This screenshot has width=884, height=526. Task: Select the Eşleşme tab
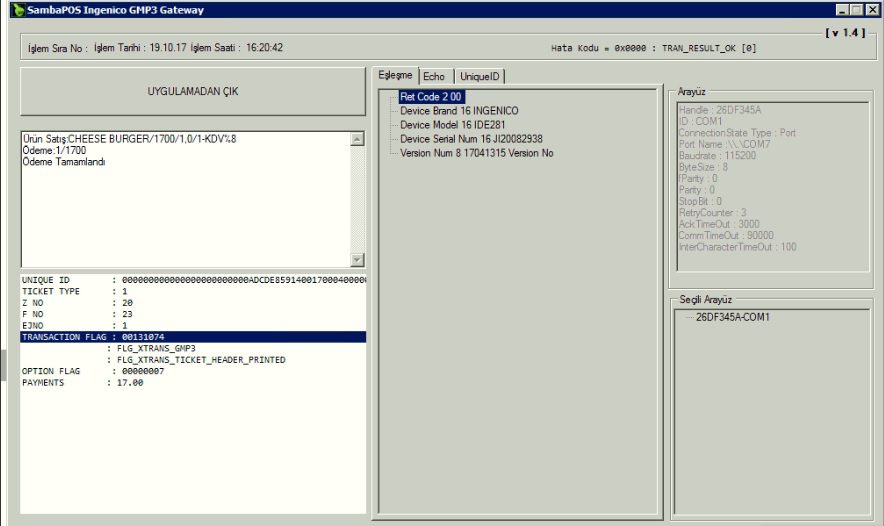[394, 75]
